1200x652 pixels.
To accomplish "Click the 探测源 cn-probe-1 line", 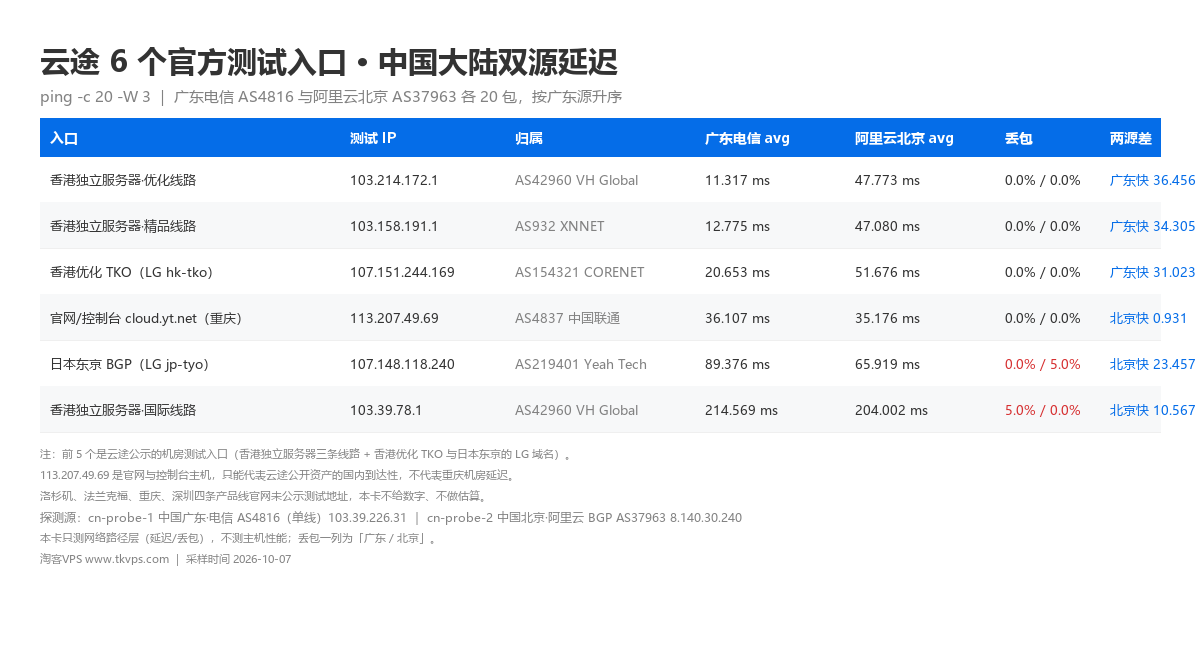I will (391, 517).
